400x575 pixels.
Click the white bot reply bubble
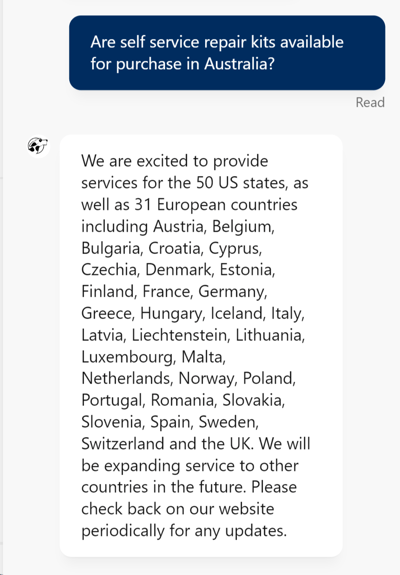coord(201,345)
